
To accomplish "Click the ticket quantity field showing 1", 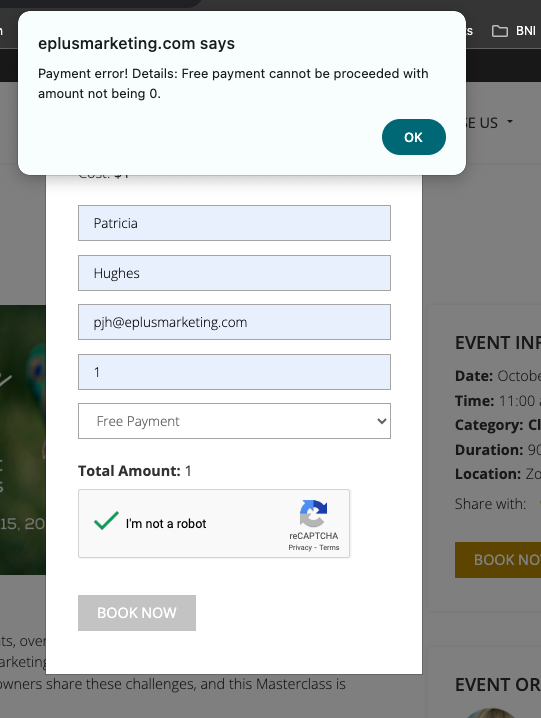I will pyautogui.click(x=234, y=372).
